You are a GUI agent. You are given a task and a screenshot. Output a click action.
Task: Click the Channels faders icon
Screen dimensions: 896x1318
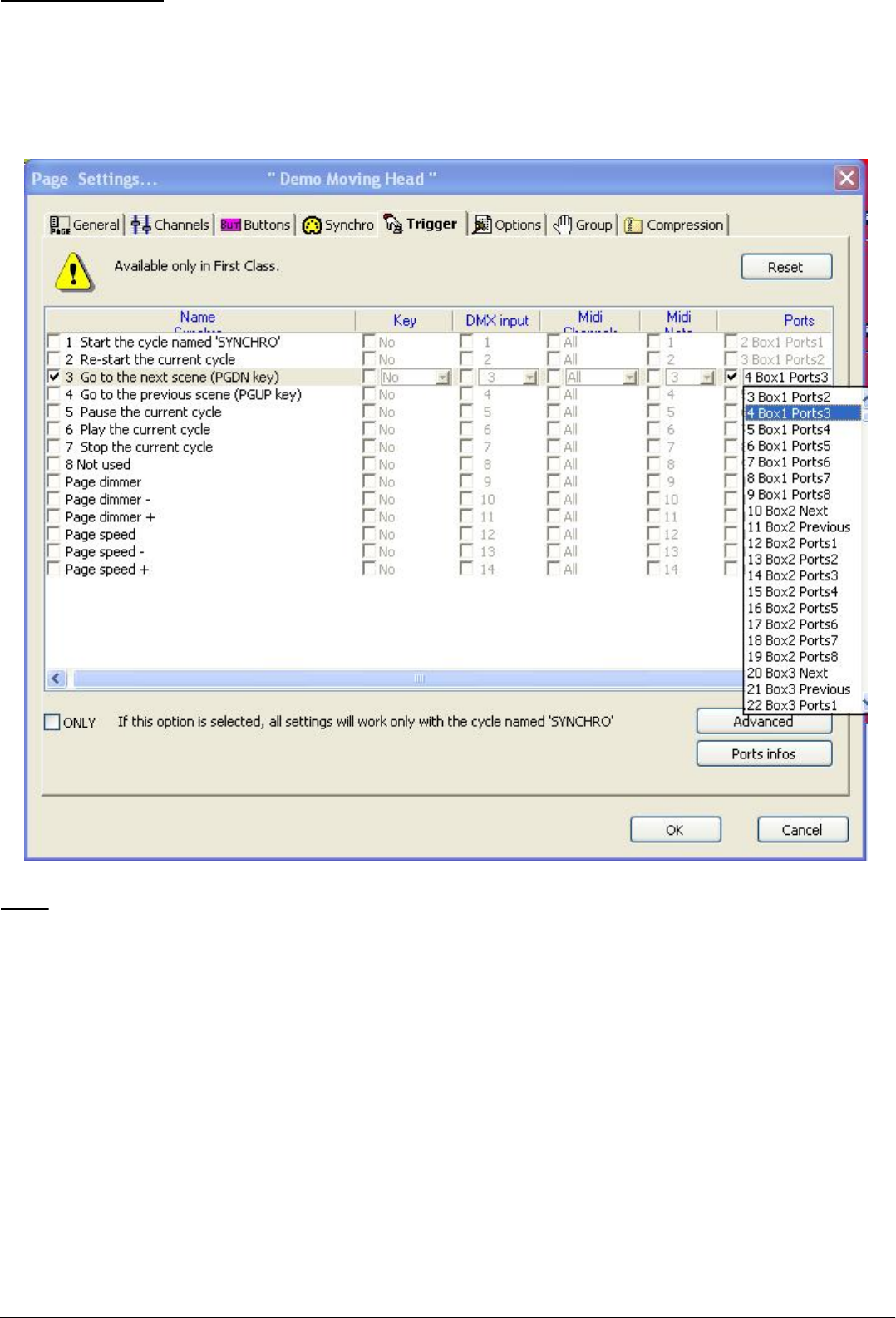click(140, 225)
